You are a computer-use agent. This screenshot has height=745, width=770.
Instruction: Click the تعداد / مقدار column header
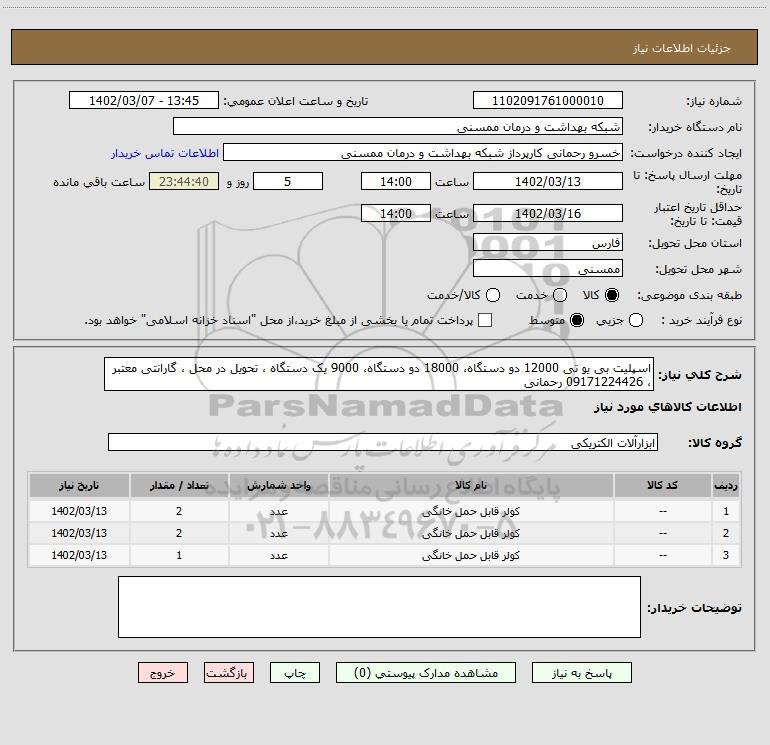pos(179,486)
